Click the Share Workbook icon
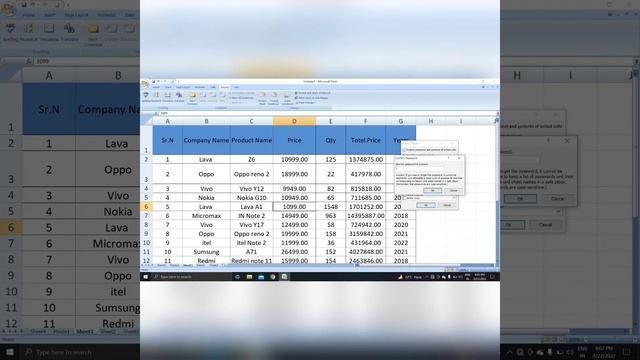This screenshot has height=360, width=640. click(287, 98)
